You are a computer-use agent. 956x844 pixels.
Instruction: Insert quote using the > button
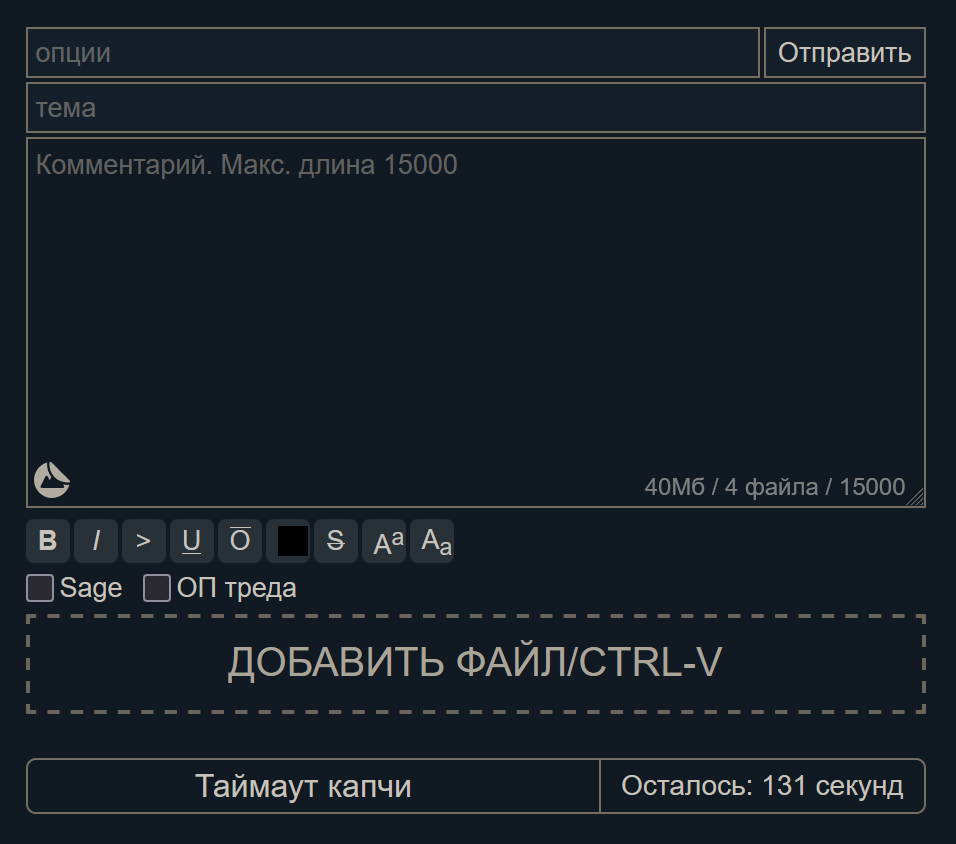[144, 541]
